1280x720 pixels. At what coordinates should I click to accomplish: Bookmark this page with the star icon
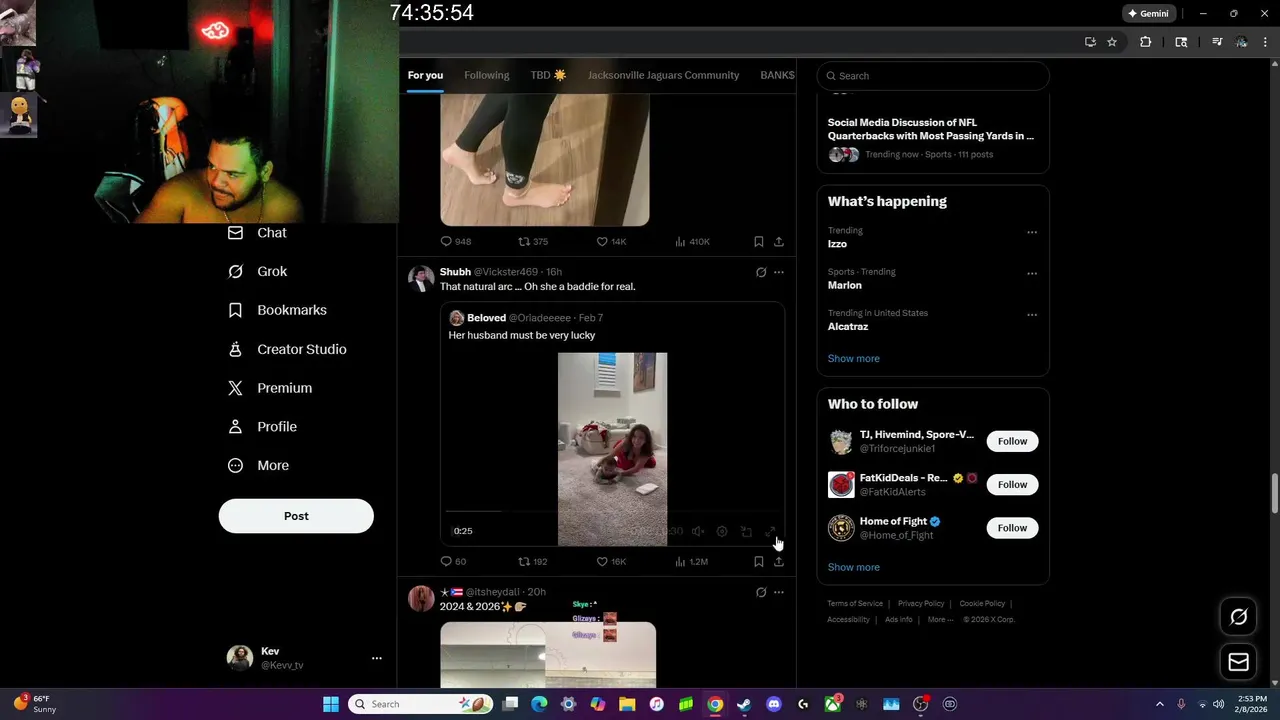click(1112, 42)
